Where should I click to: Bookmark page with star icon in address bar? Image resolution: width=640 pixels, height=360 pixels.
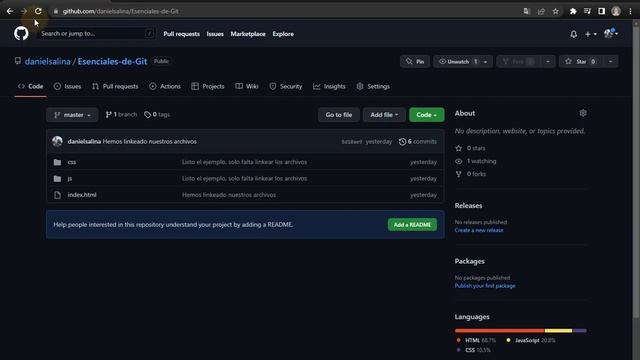tap(556, 11)
